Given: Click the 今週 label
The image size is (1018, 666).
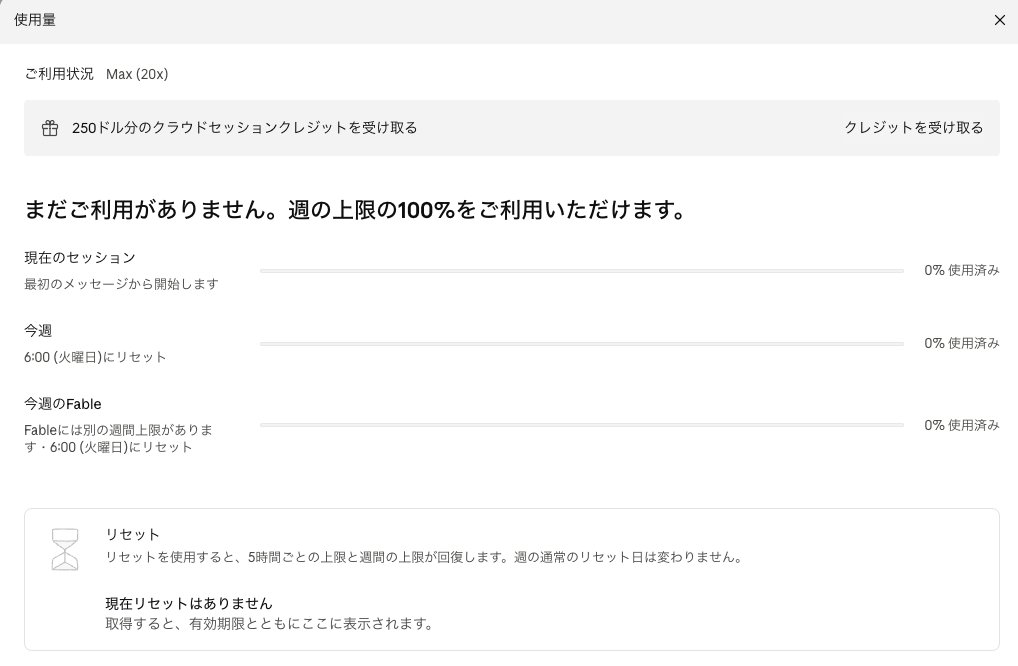Looking at the screenshot, I should point(38,330).
